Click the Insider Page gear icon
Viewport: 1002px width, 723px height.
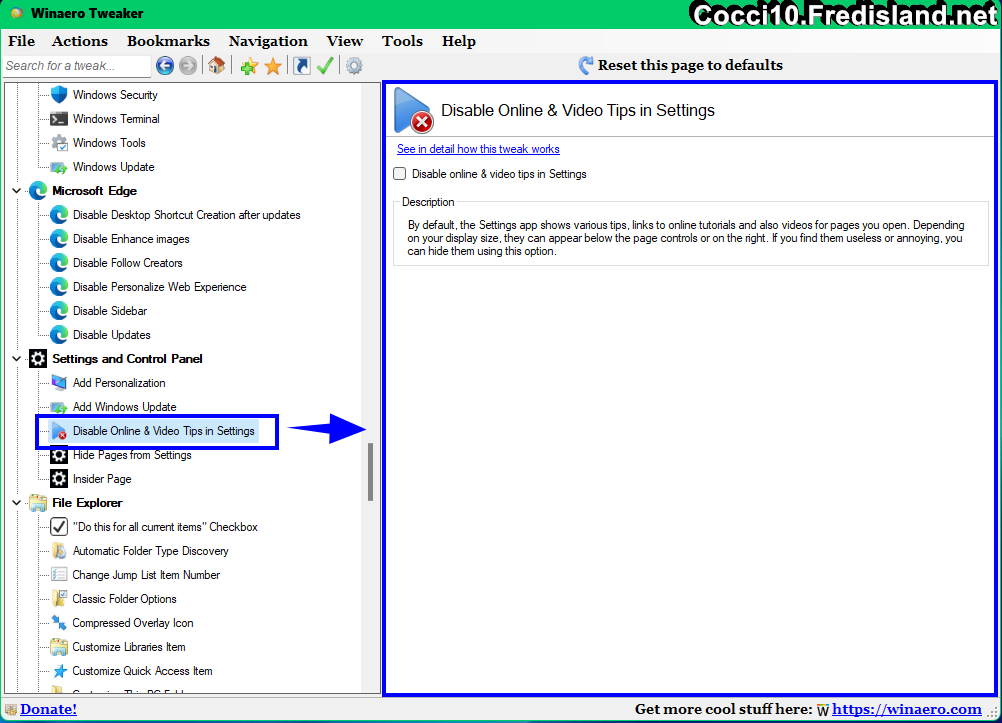tap(59, 479)
